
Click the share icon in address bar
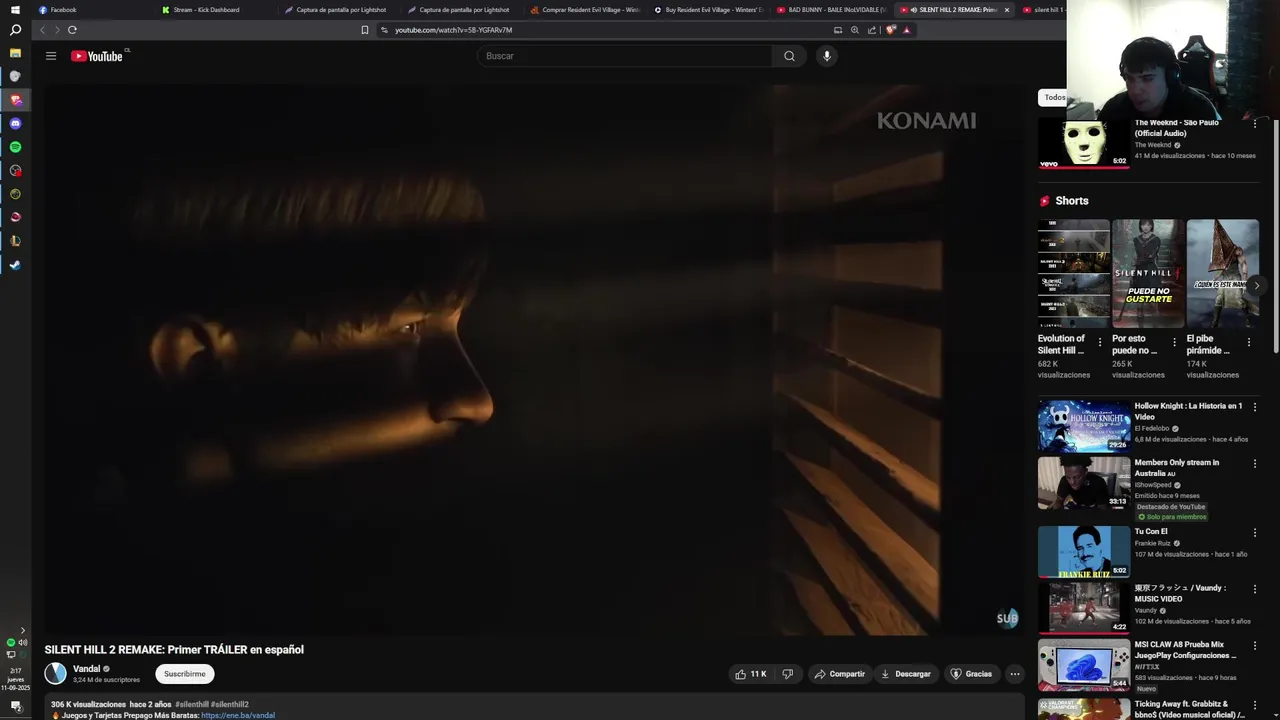pos(872,30)
